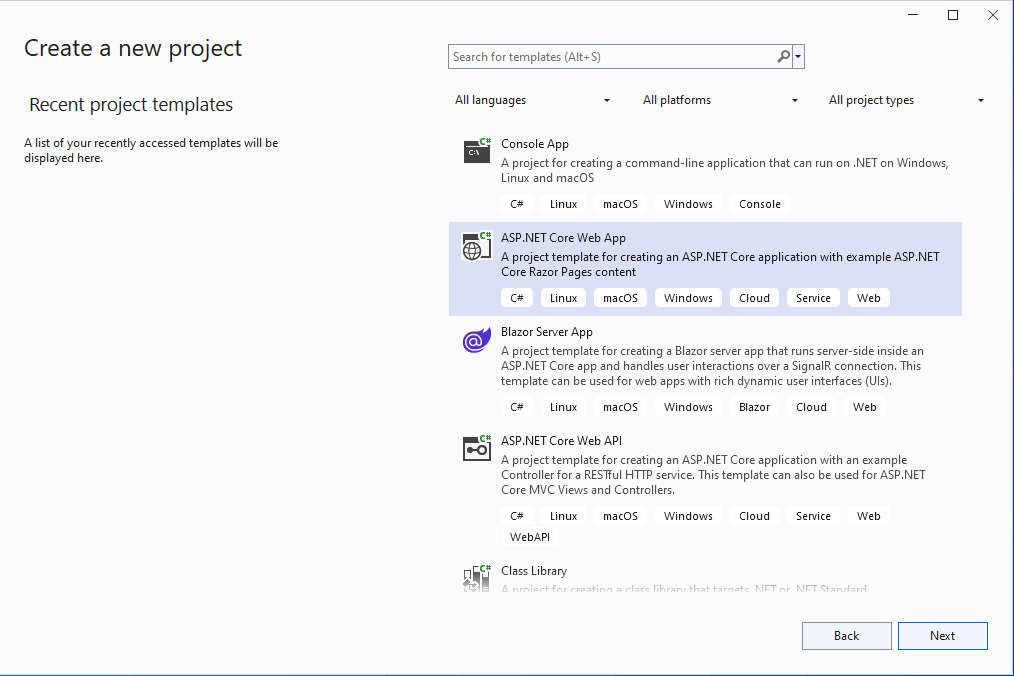Click the WebAPI tag under ASP.NET Core Web API
This screenshot has height=676, width=1014.
click(530, 537)
